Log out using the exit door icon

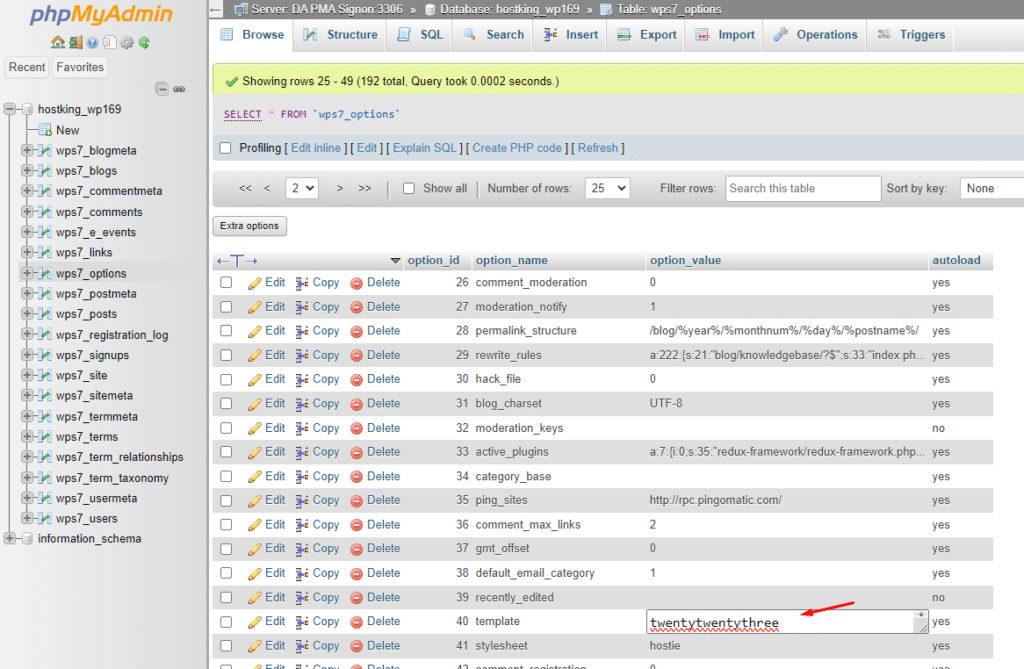point(74,44)
